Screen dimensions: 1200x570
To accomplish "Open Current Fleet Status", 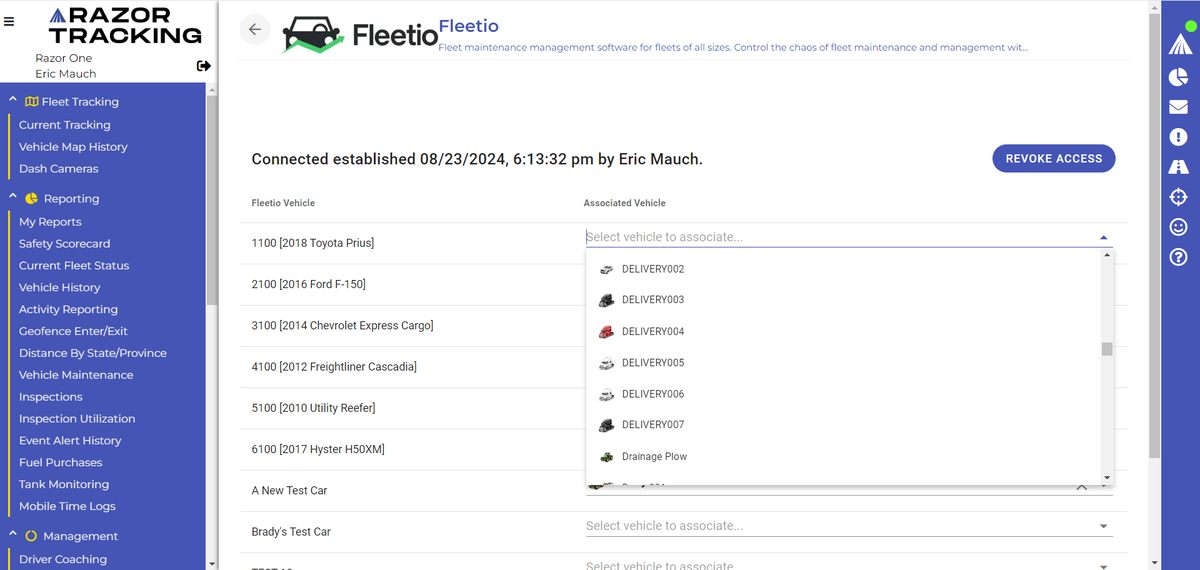I will point(74,266).
